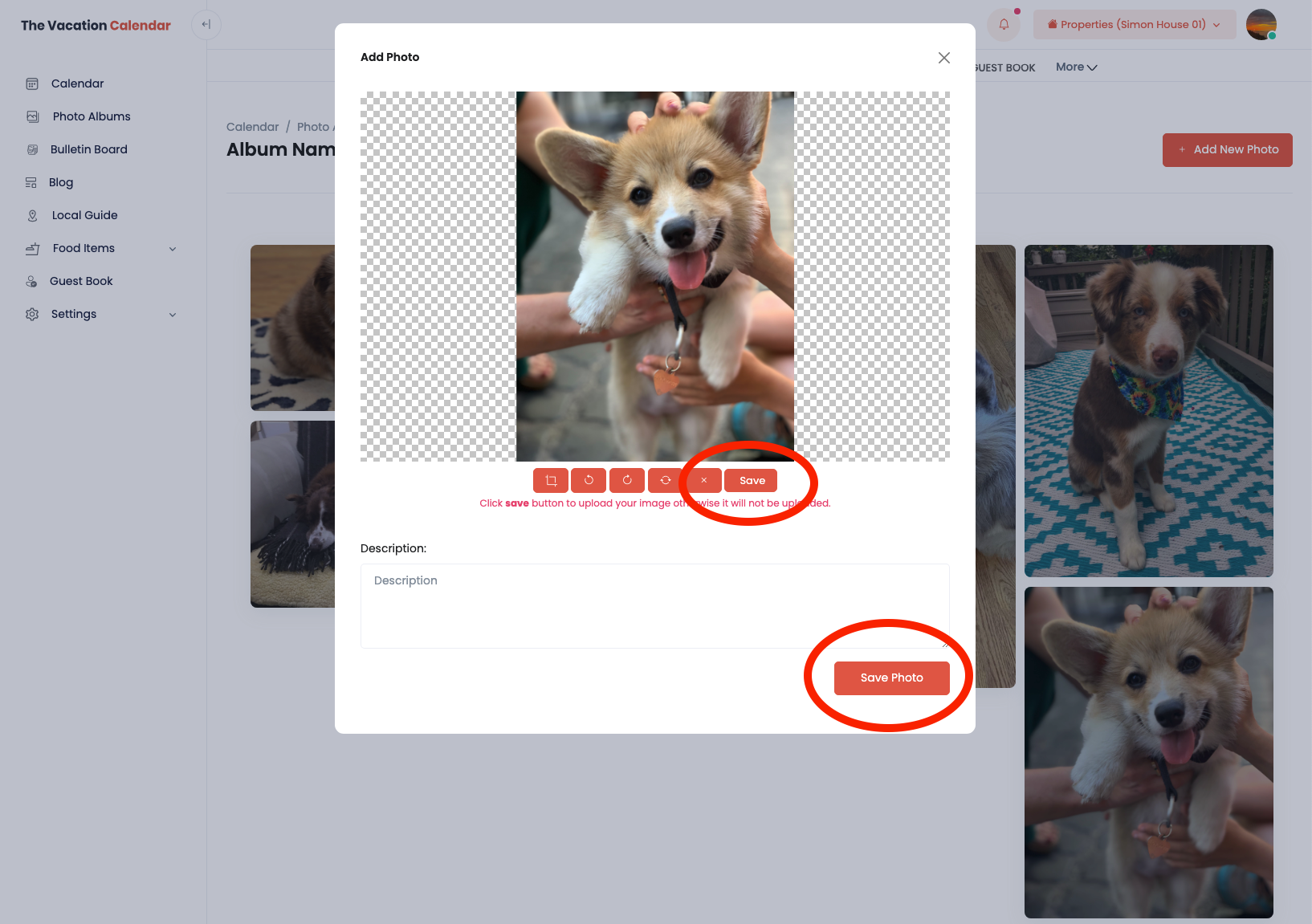Open the notifications bell
This screenshot has width=1312, height=924.
click(x=1004, y=25)
